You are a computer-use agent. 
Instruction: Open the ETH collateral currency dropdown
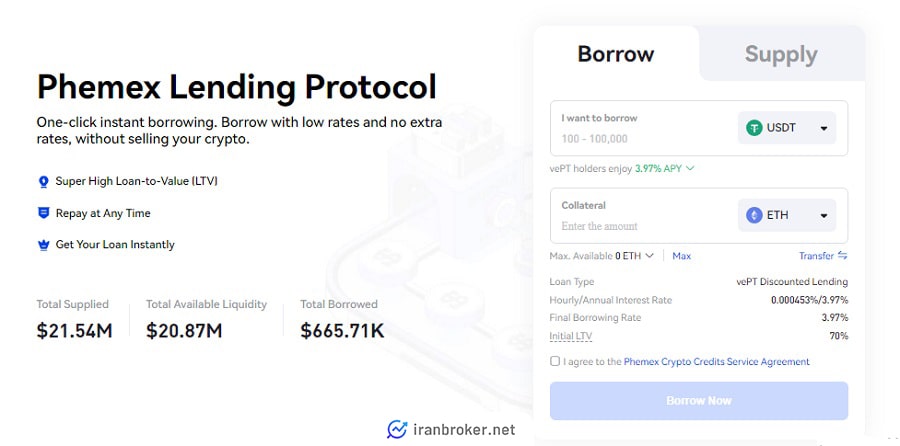tap(787, 215)
